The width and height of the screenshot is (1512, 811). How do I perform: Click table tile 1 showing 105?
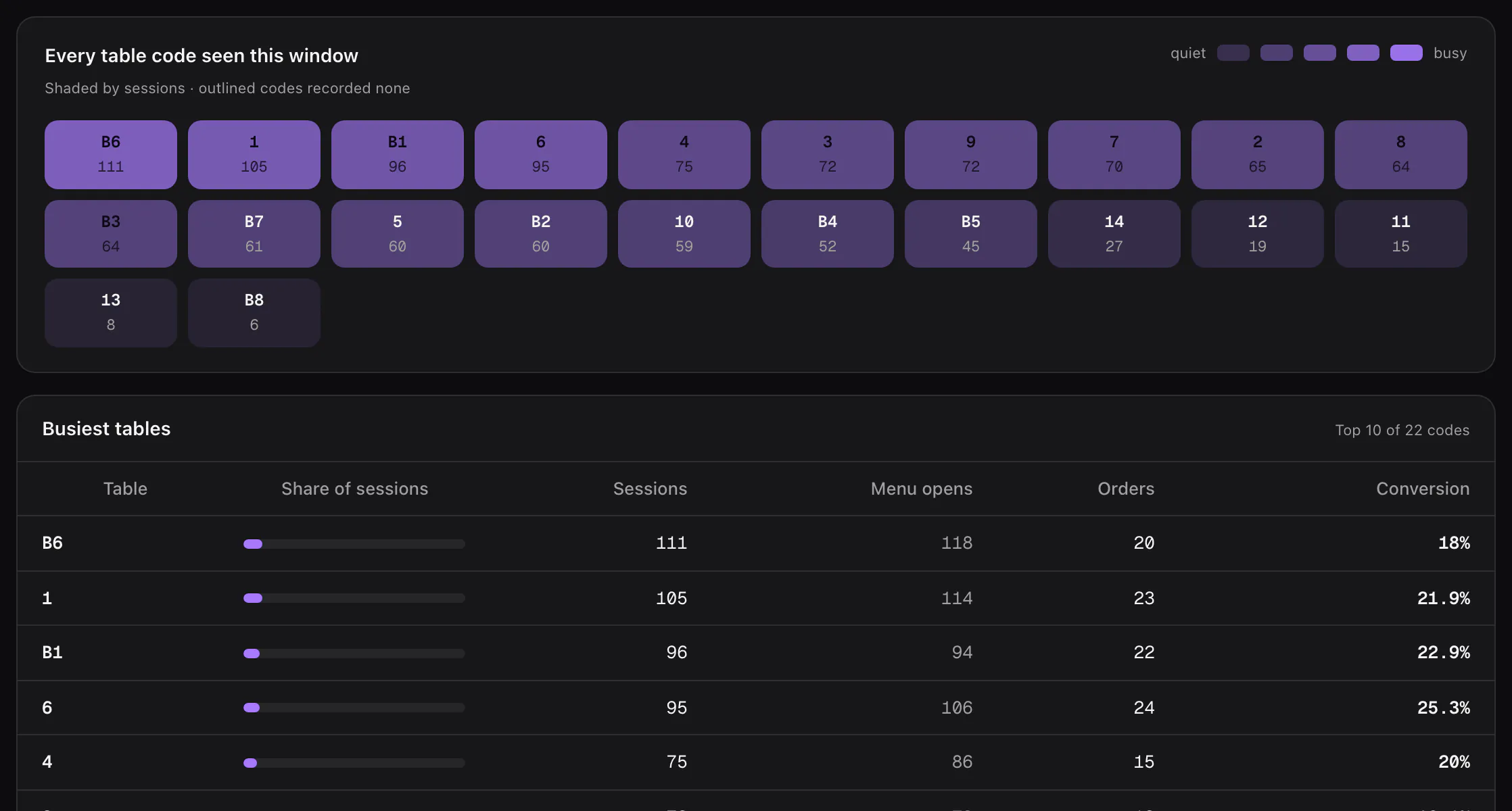(x=254, y=155)
